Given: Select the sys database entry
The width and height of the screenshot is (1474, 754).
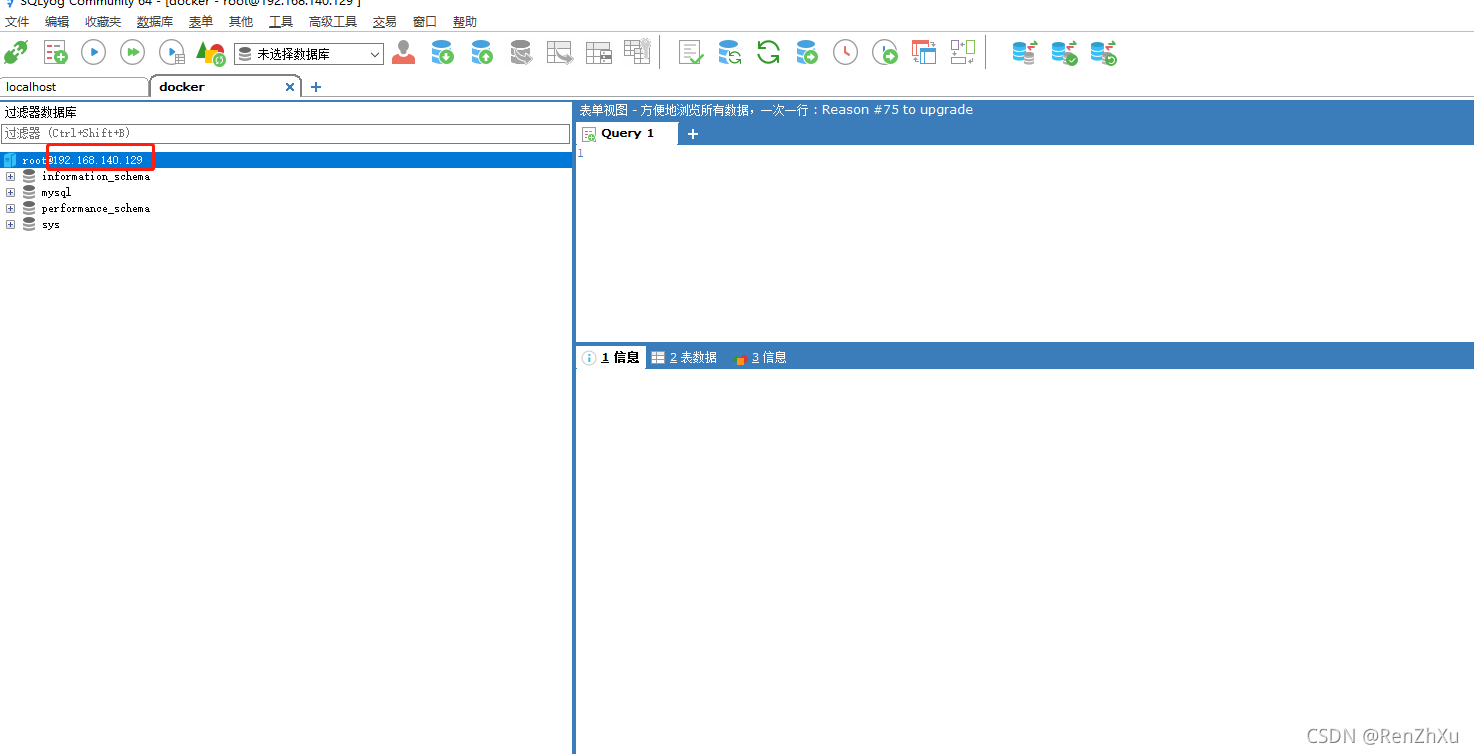Looking at the screenshot, I should point(50,224).
